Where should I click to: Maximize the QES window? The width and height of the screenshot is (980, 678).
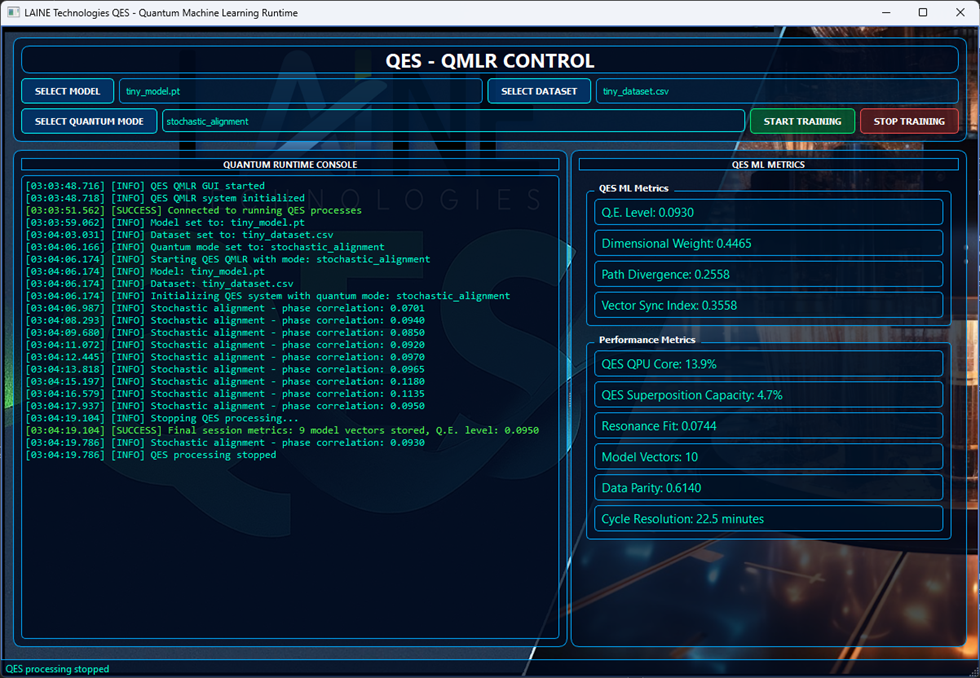(x=922, y=12)
